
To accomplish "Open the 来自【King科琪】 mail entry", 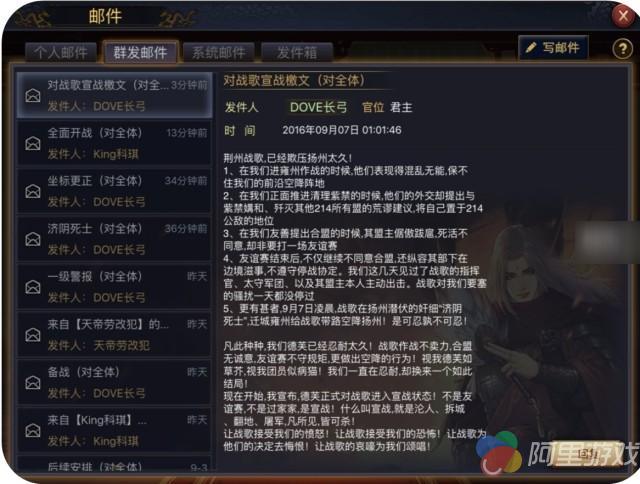I will (114, 430).
